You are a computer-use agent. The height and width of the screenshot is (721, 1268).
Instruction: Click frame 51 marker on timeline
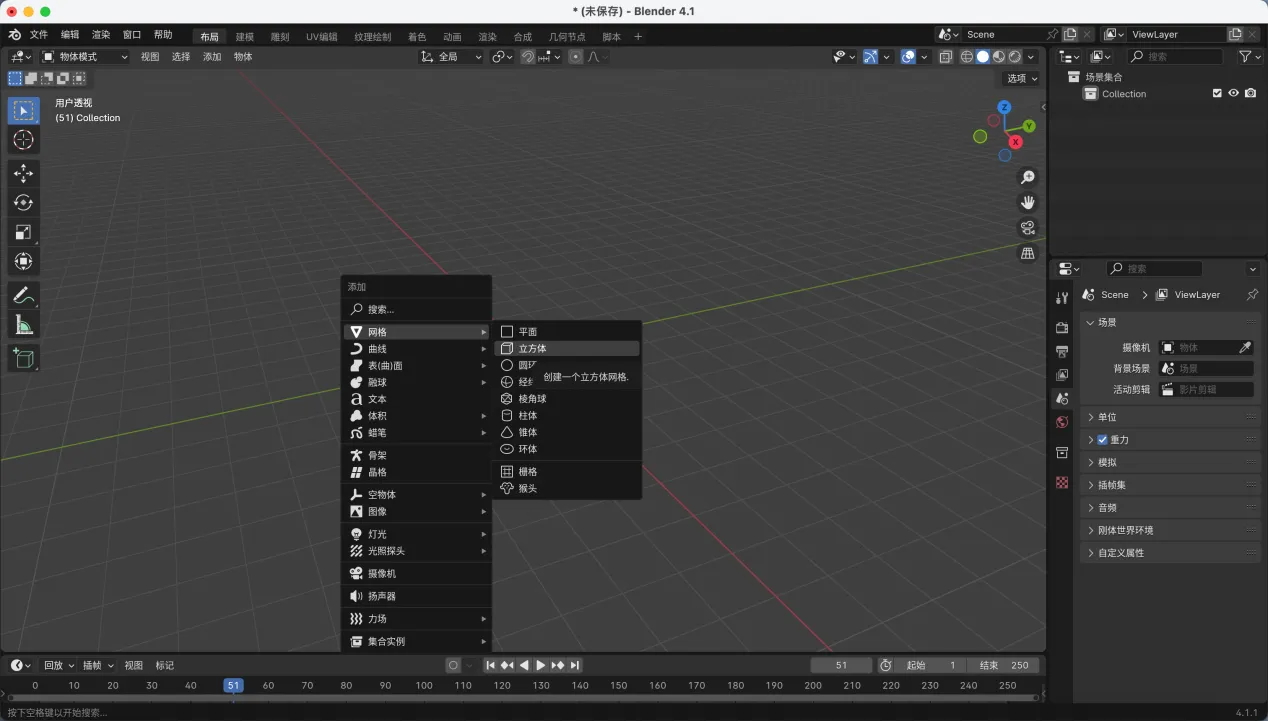(x=233, y=685)
